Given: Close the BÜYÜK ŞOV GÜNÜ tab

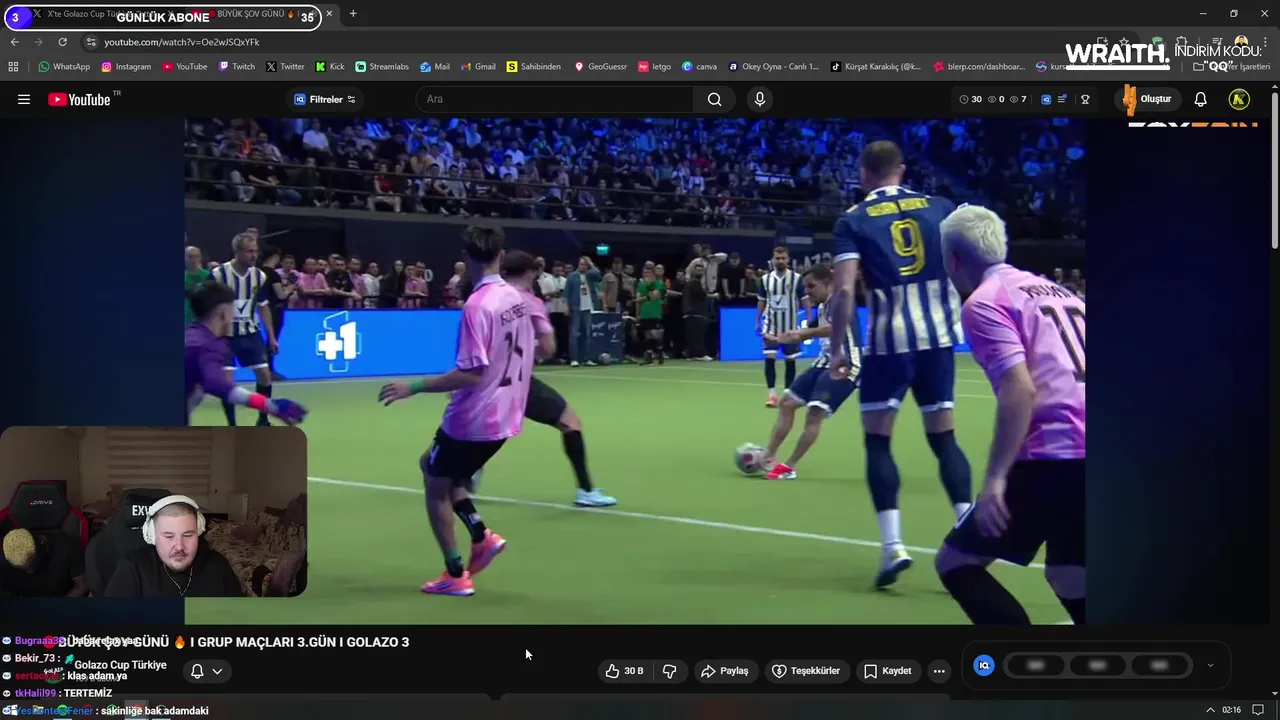Looking at the screenshot, I should (330, 14).
